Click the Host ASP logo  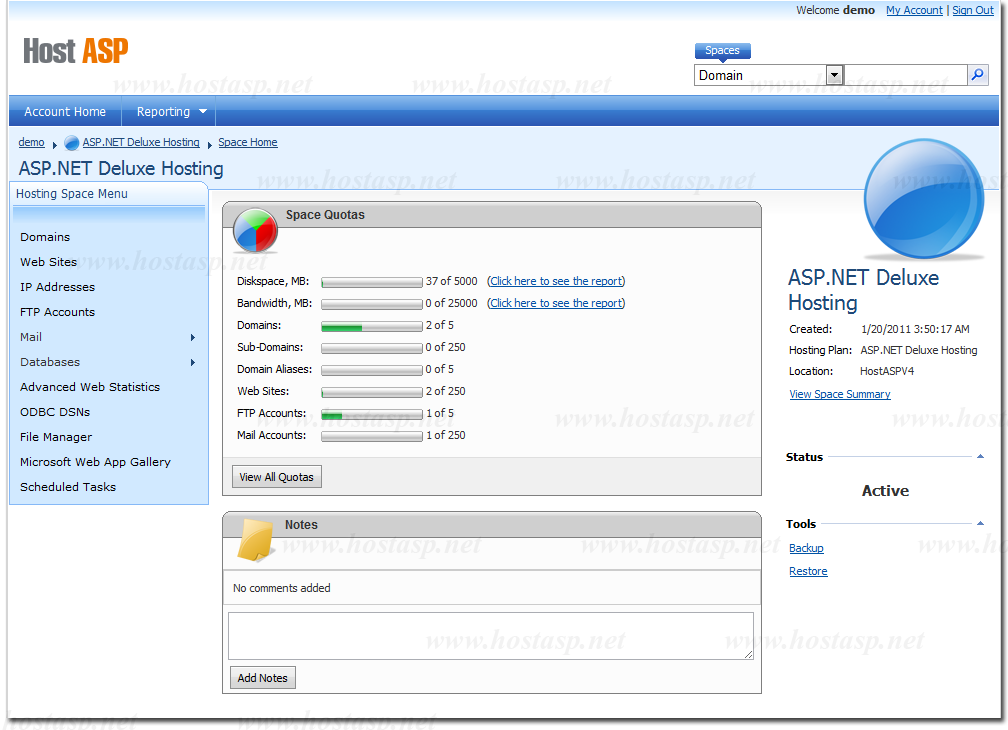click(76, 51)
